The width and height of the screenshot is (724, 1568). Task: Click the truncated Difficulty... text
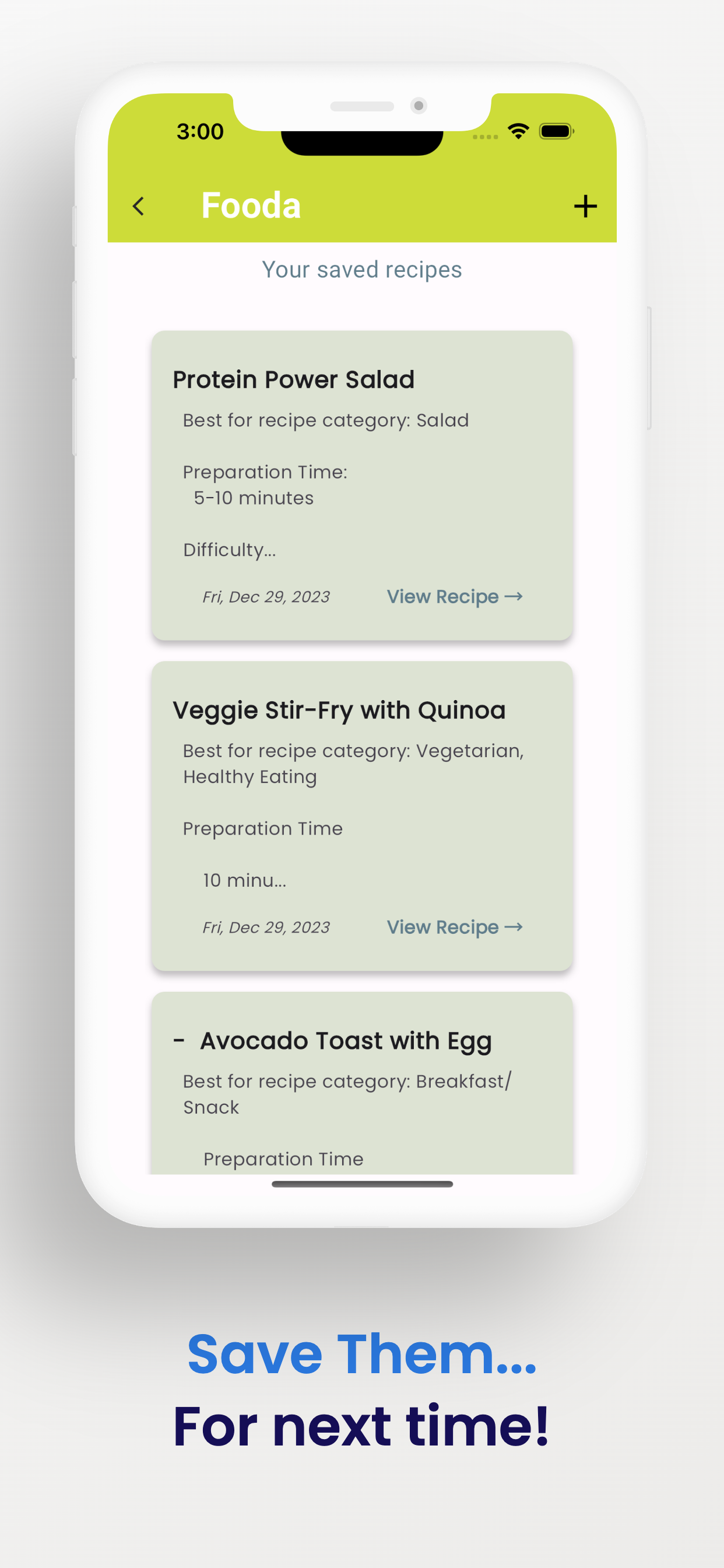point(229,550)
